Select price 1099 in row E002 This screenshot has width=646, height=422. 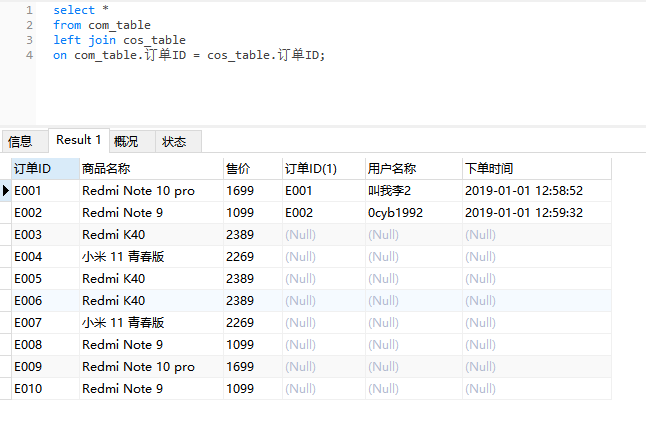[253, 213]
